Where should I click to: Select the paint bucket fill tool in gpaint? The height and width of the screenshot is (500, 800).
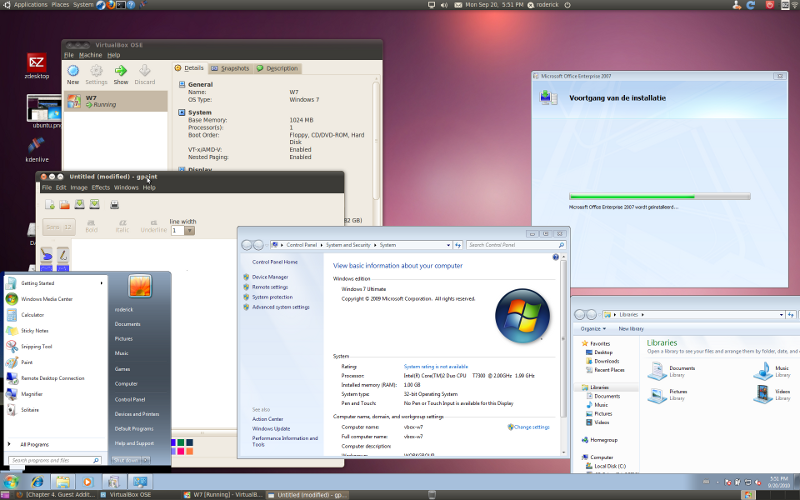[x=46, y=254]
